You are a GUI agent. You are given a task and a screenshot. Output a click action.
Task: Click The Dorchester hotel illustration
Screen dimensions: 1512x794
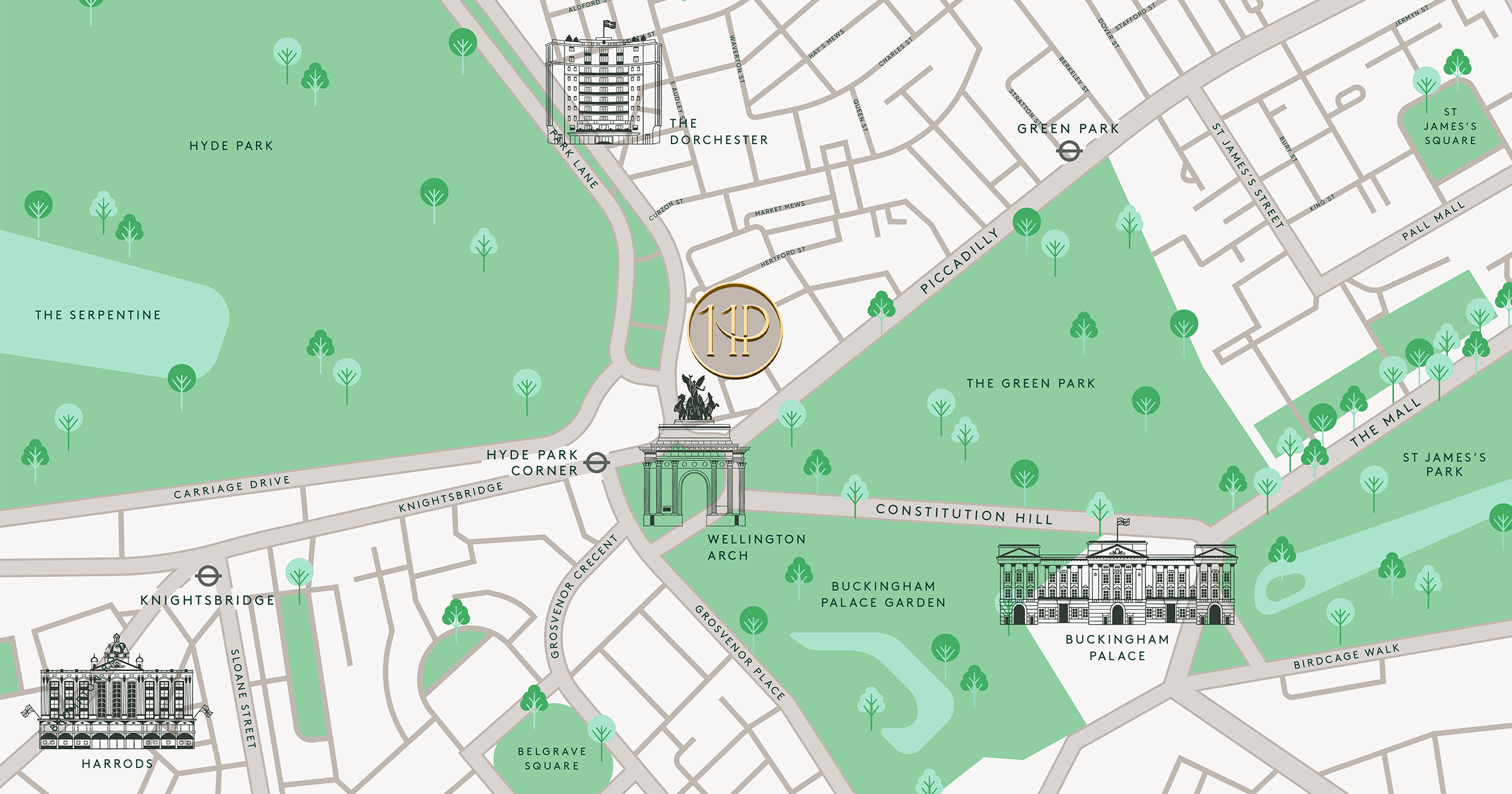pyautogui.click(x=604, y=83)
